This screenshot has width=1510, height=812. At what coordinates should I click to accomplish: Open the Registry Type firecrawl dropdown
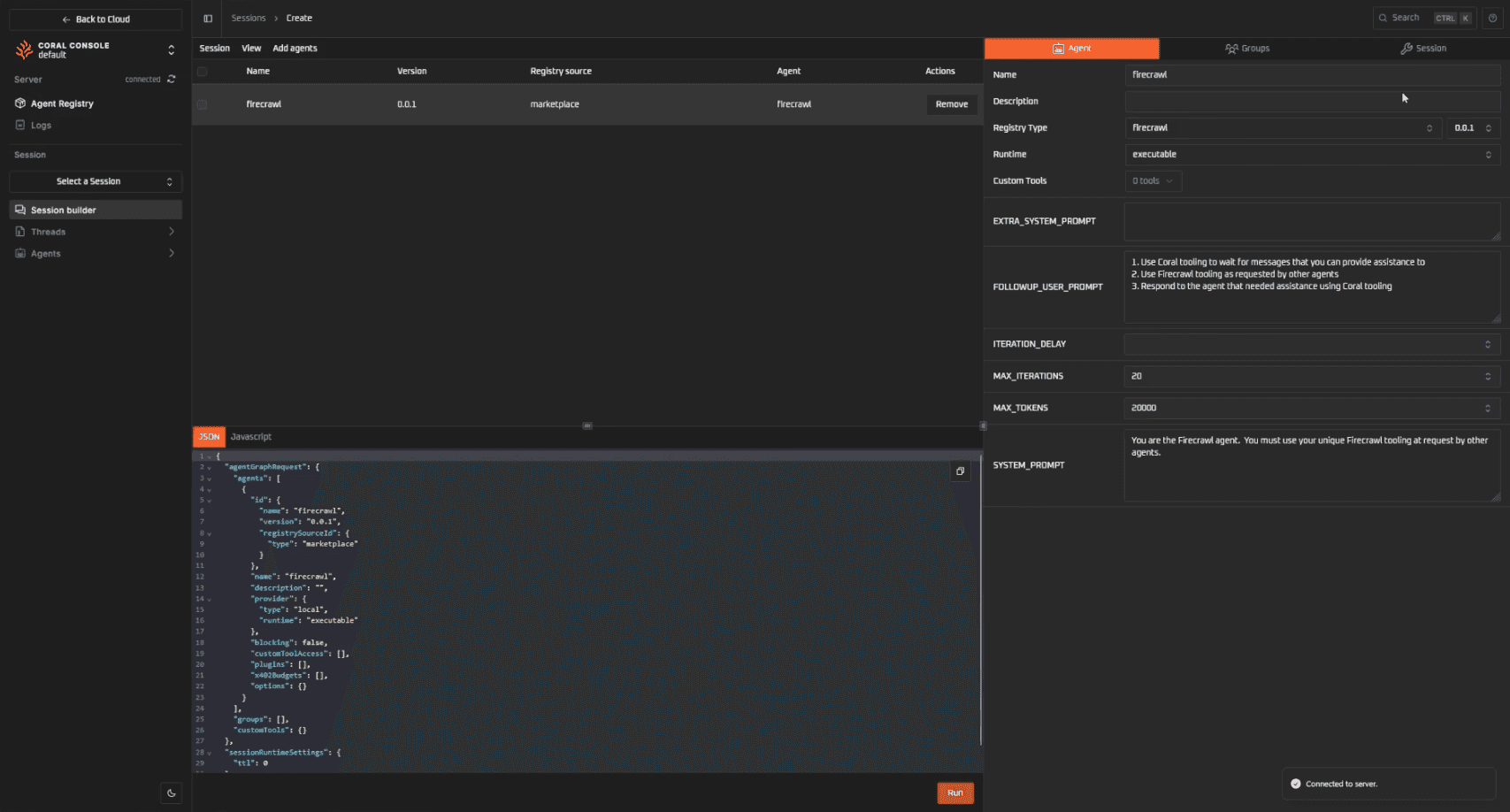(1283, 128)
